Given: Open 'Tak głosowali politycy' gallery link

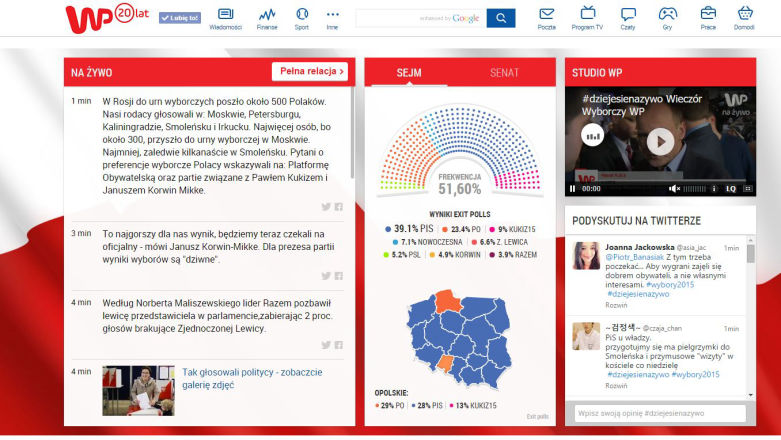Looking at the screenshot, I should point(252,379).
